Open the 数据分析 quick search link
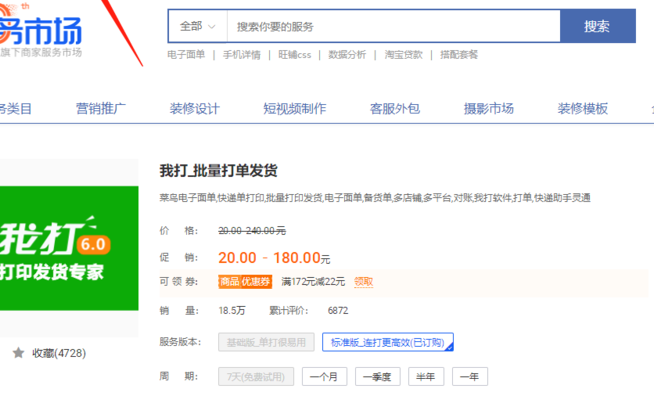Screen dimensions: 654x400 [x=347, y=55]
